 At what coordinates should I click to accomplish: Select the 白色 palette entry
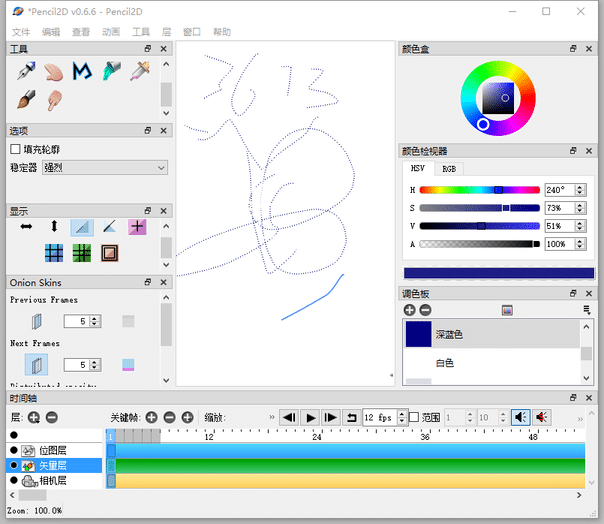(491, 363)
